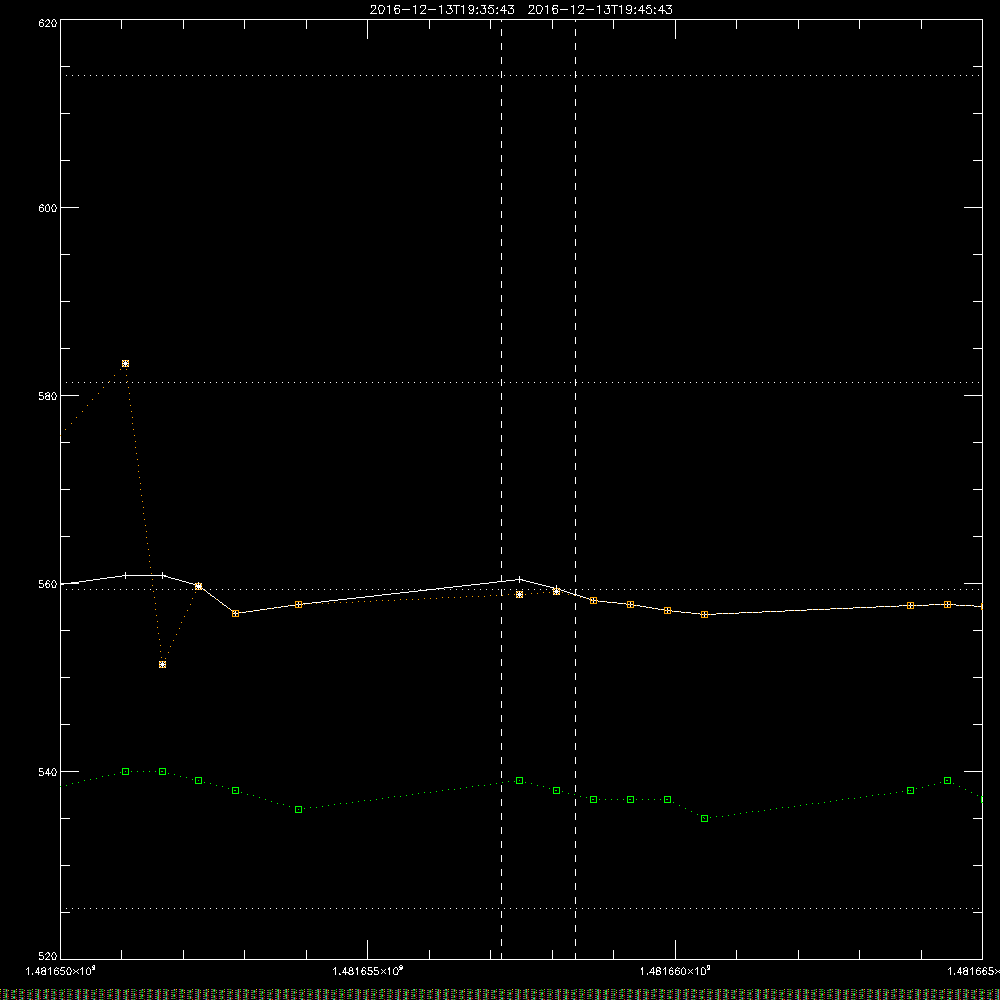Click the orange peak data point above 580
Viewport: 1000px width, 1000px height.
pos(126,364)
